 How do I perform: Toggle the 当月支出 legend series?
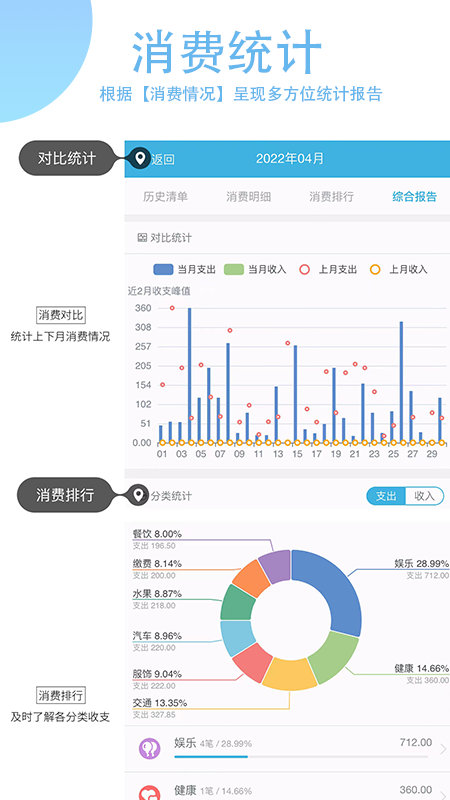click(185, 269)
